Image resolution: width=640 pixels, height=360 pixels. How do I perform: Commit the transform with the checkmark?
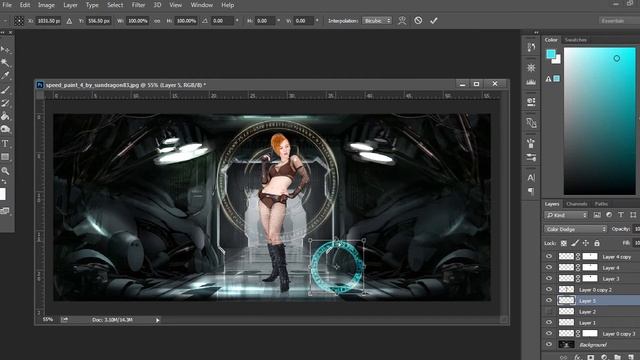click(433, 20)
